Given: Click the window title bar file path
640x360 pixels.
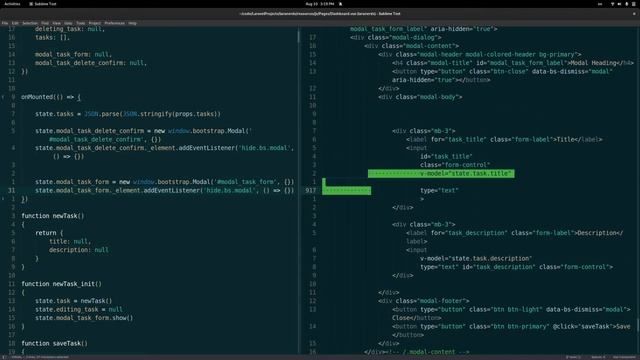Looking at the screenshot, I should 320,13.
